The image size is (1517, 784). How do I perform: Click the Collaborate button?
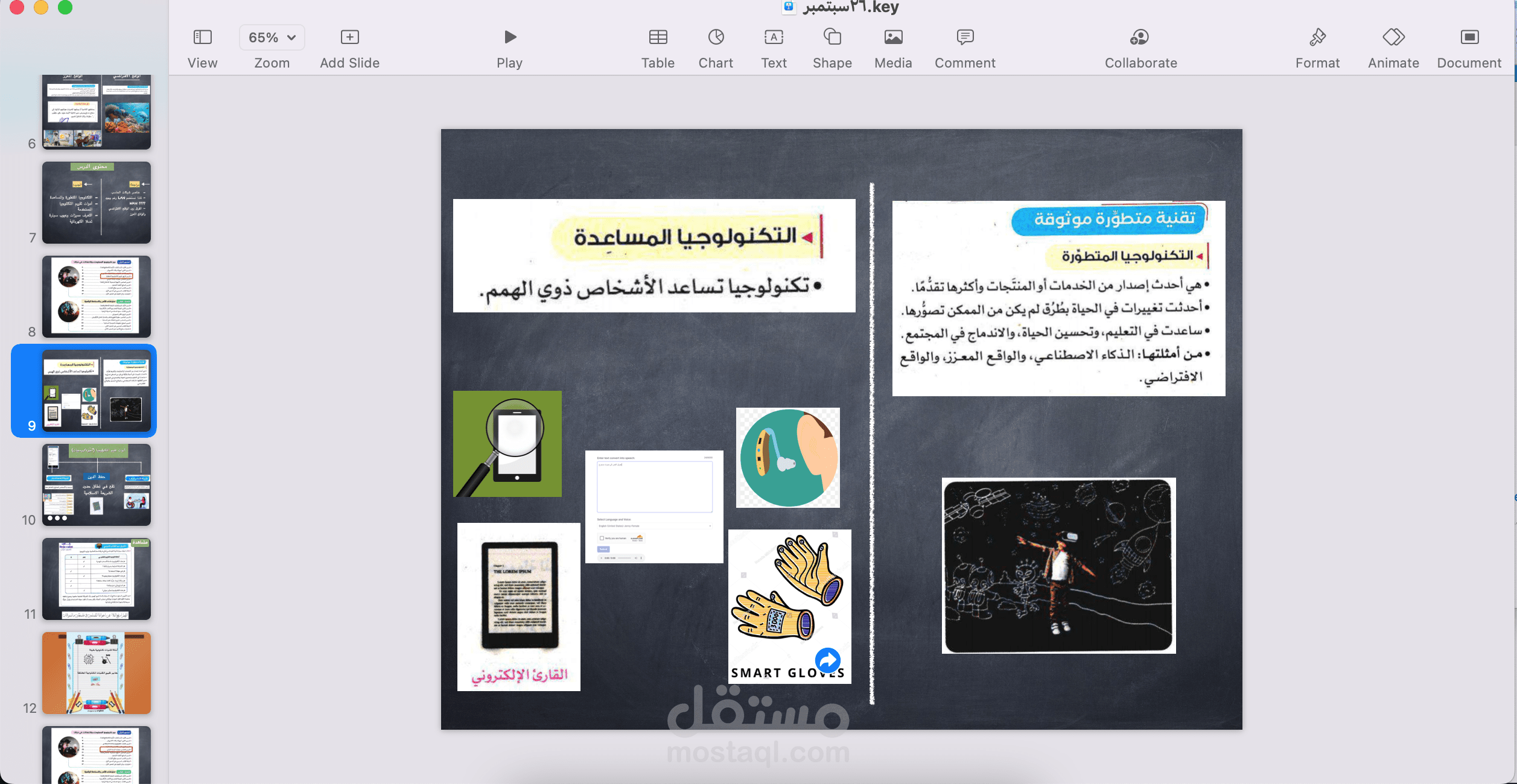[x=1139, y=37]
